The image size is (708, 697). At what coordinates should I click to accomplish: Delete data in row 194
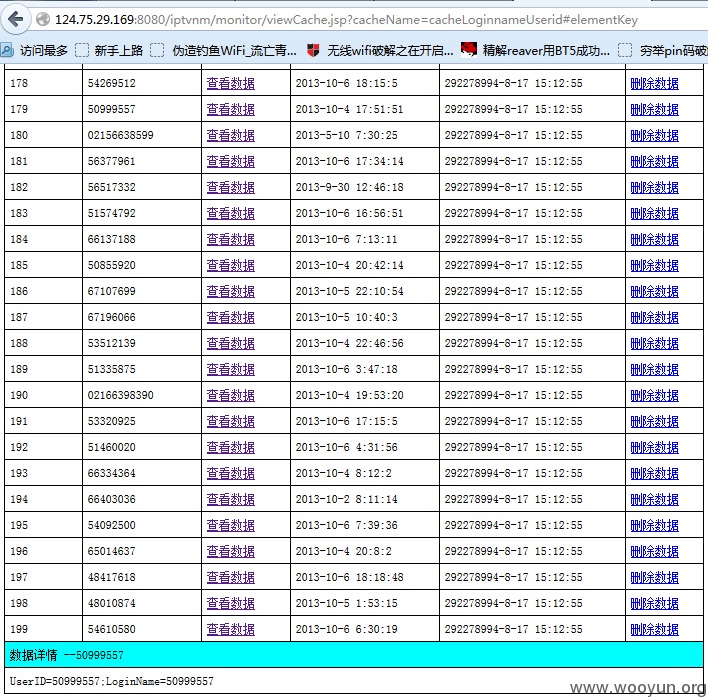click(654, 499)
